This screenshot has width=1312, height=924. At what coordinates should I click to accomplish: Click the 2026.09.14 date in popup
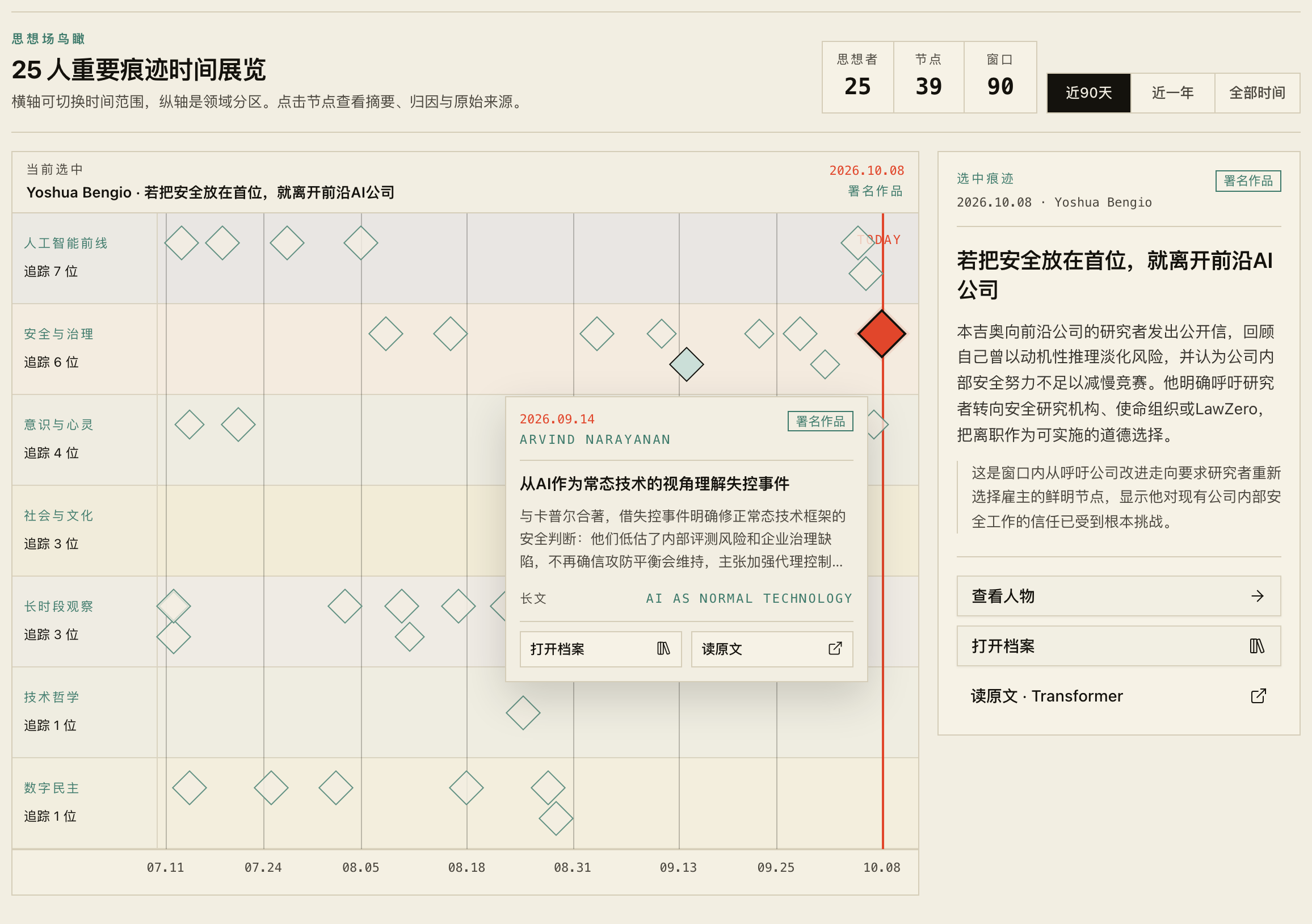pos(557,419)
